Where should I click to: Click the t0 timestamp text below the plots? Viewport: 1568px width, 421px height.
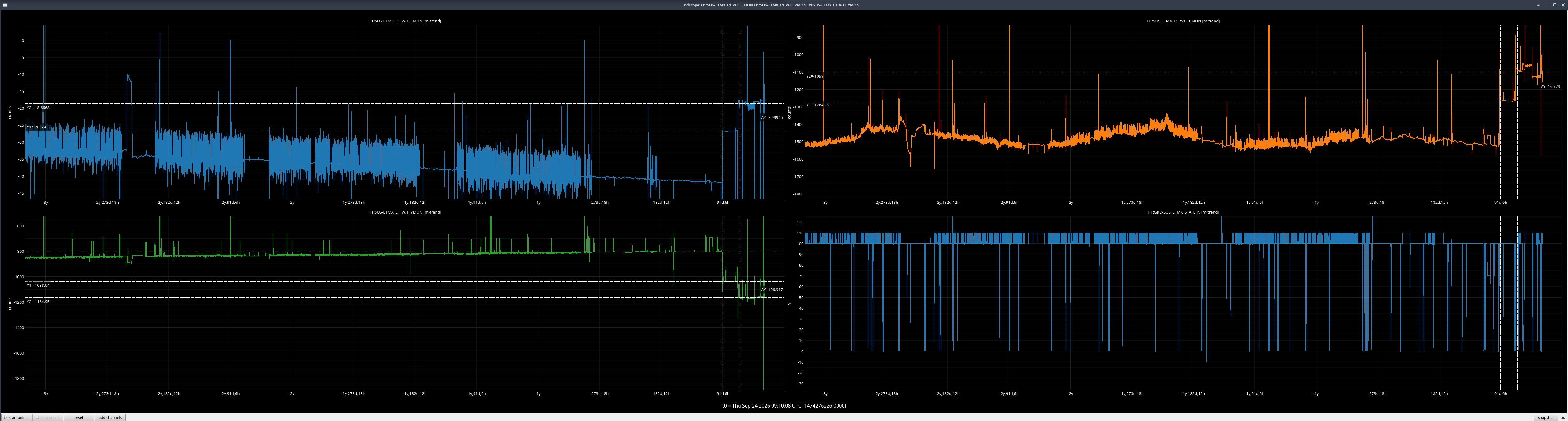point(784,406)
